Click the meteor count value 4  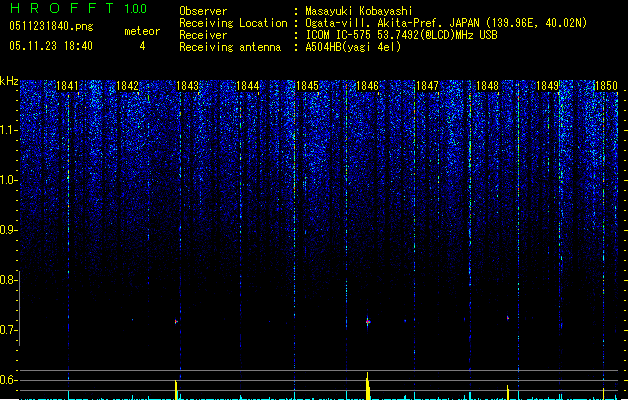pyautogui.click(x=142, y=46)
